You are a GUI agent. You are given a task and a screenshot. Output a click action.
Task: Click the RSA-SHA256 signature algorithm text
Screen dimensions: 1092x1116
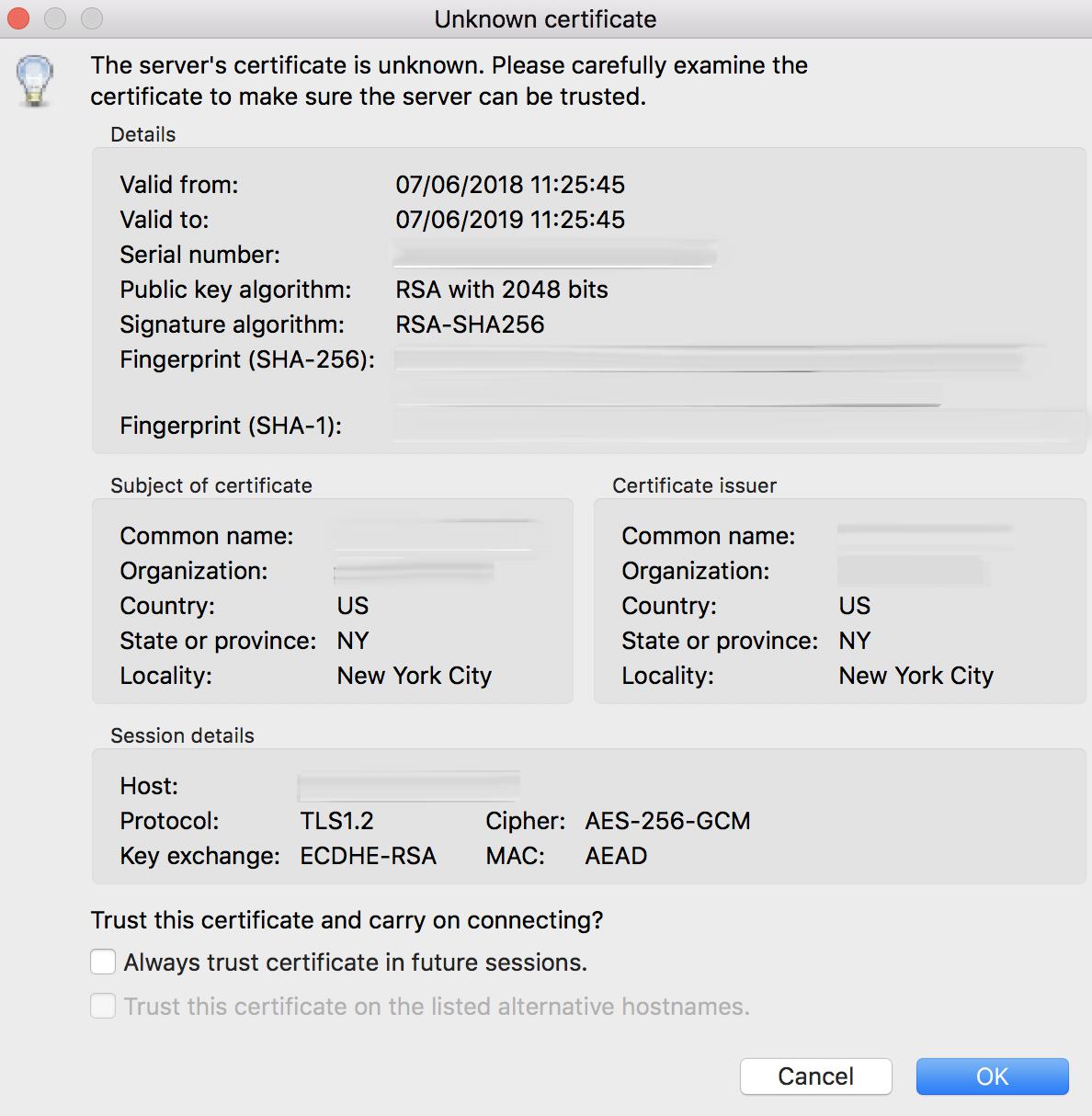coord(470,325)
